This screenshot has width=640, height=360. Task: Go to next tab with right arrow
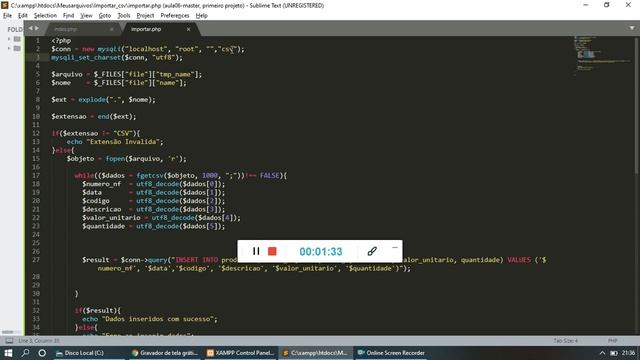coord(37,28)
